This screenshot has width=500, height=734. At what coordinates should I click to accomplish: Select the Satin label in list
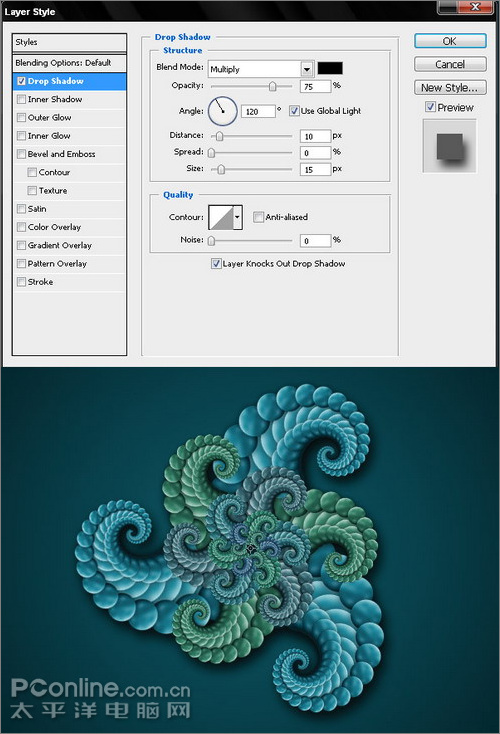click(37, 209)
